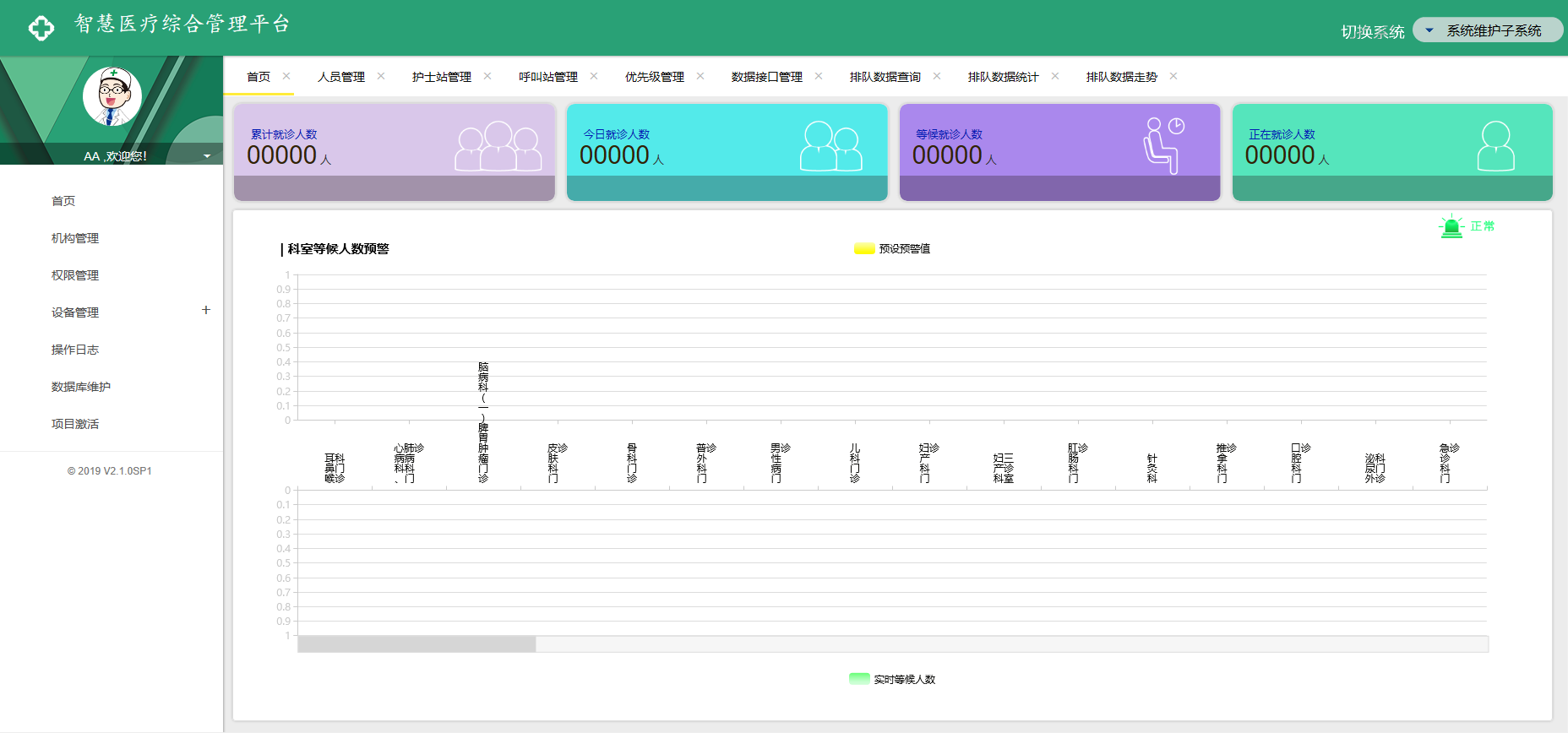Image resolution: width=1568 pixels, height=733 pixels.
Task: Click the medical cross logo icon
Action: coord(41,28)
